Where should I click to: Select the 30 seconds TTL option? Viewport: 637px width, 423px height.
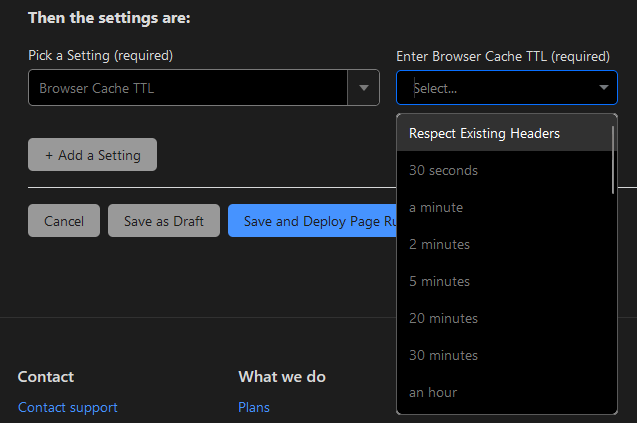pos(443,170)
